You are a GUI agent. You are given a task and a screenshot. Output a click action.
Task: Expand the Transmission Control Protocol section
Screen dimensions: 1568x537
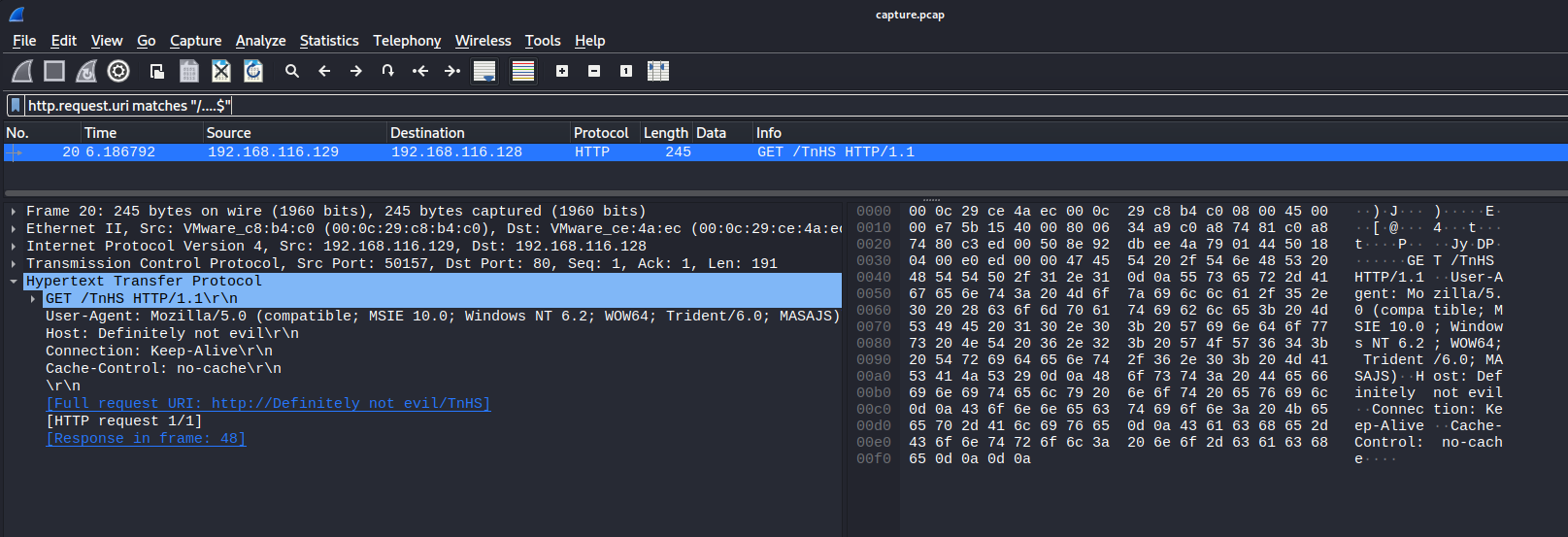click(x=14, y=264)
